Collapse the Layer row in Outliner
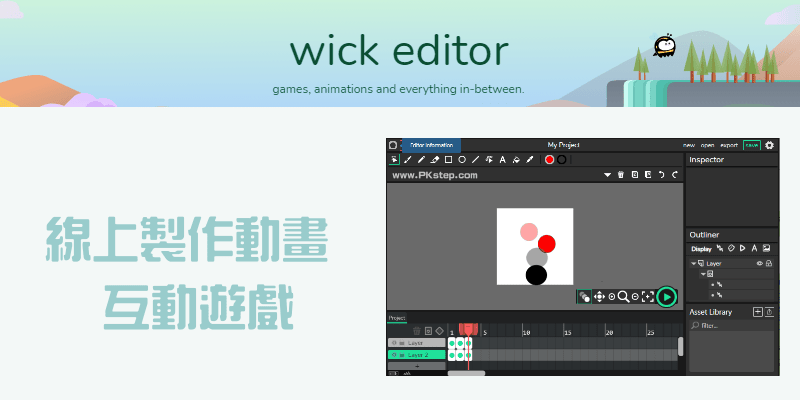The height and width of the screenshot is (400, 800). [693, 264]
